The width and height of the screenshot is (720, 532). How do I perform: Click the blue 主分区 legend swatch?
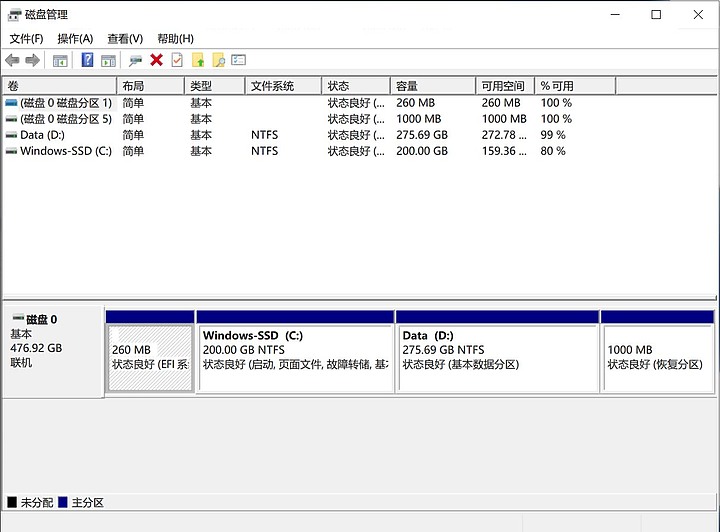click(x=63, y=502)
